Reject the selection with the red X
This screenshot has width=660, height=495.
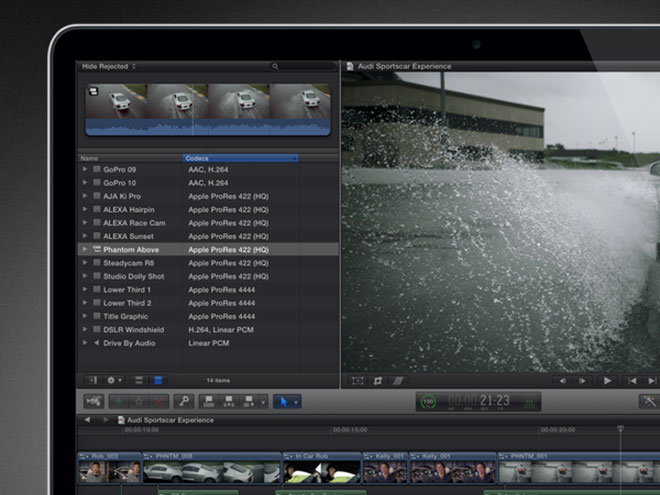click(159, 402)
